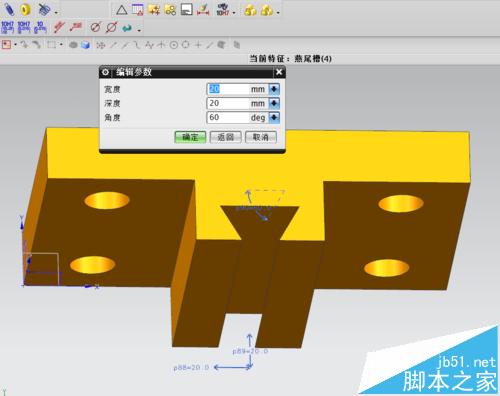Click the p88=20.0 dimension label
The width and height of the screenshot is (500, 396).
(191, 367)
